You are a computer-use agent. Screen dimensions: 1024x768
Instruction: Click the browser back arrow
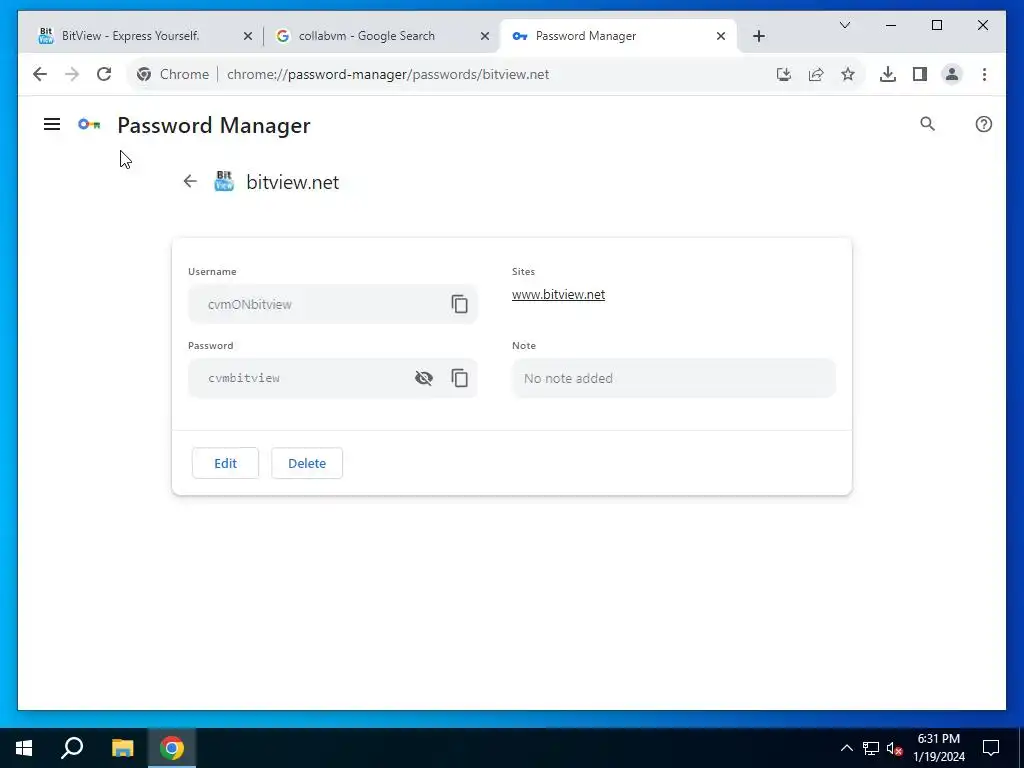(40, 74)
